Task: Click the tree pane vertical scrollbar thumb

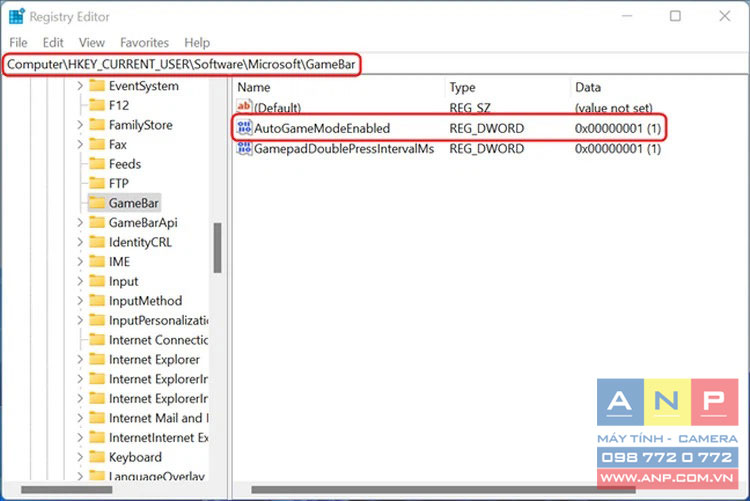Action: tap(218, 247)
